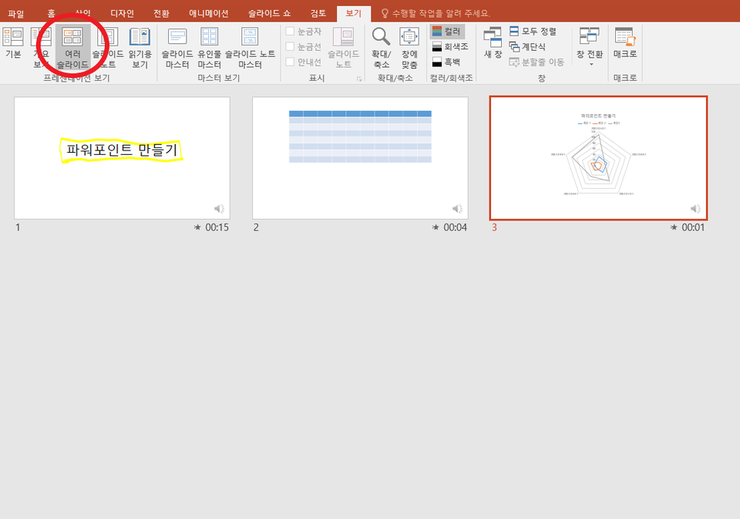The image size is (740, 519).
Task: Toggle the 안내선 guides checkbox
Action: tap(290, 62)
